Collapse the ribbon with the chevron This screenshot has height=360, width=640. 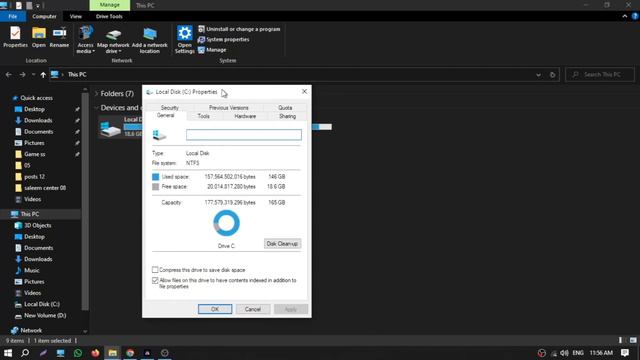click(624, 16)
